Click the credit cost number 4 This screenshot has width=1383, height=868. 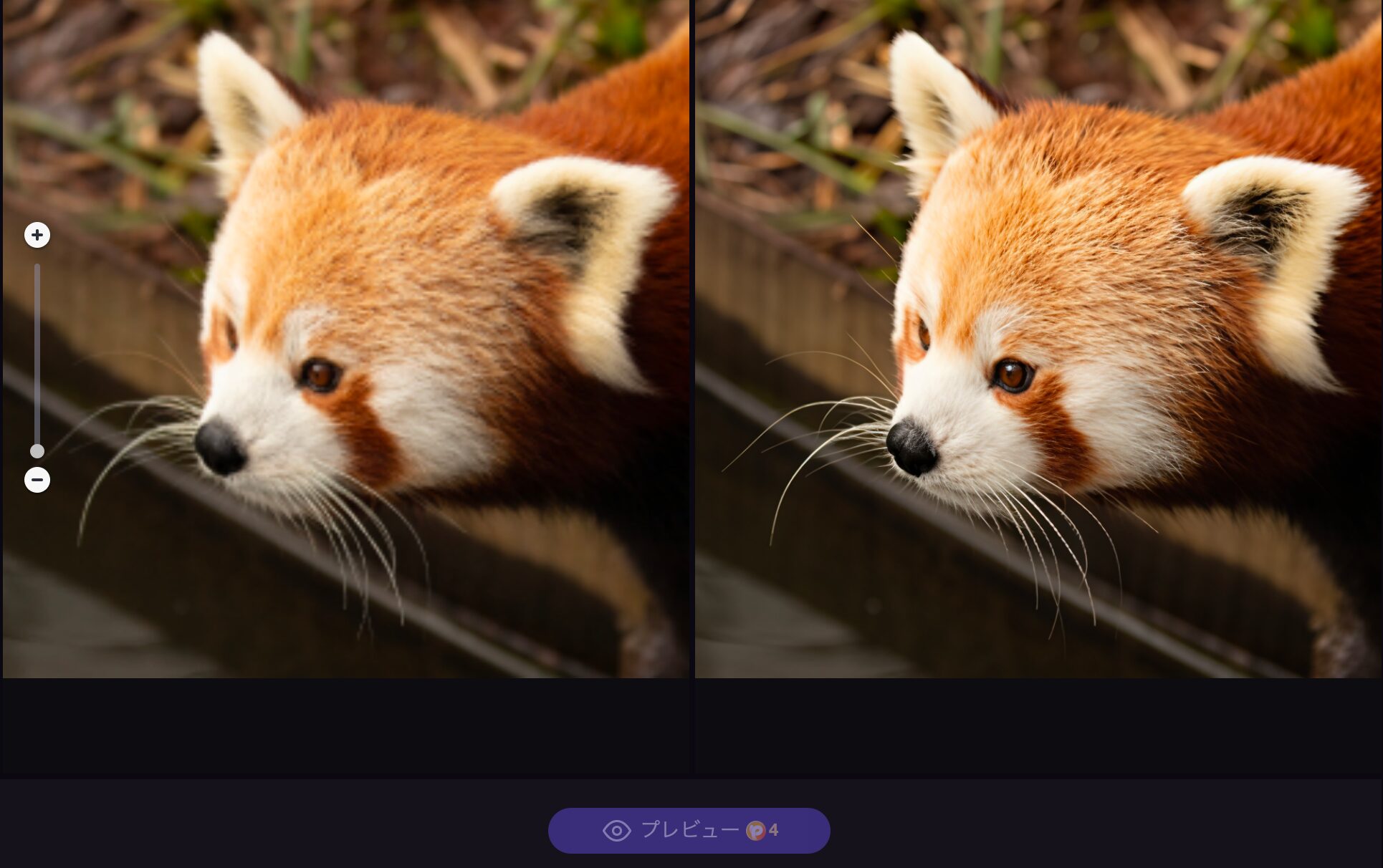[773, 831]
